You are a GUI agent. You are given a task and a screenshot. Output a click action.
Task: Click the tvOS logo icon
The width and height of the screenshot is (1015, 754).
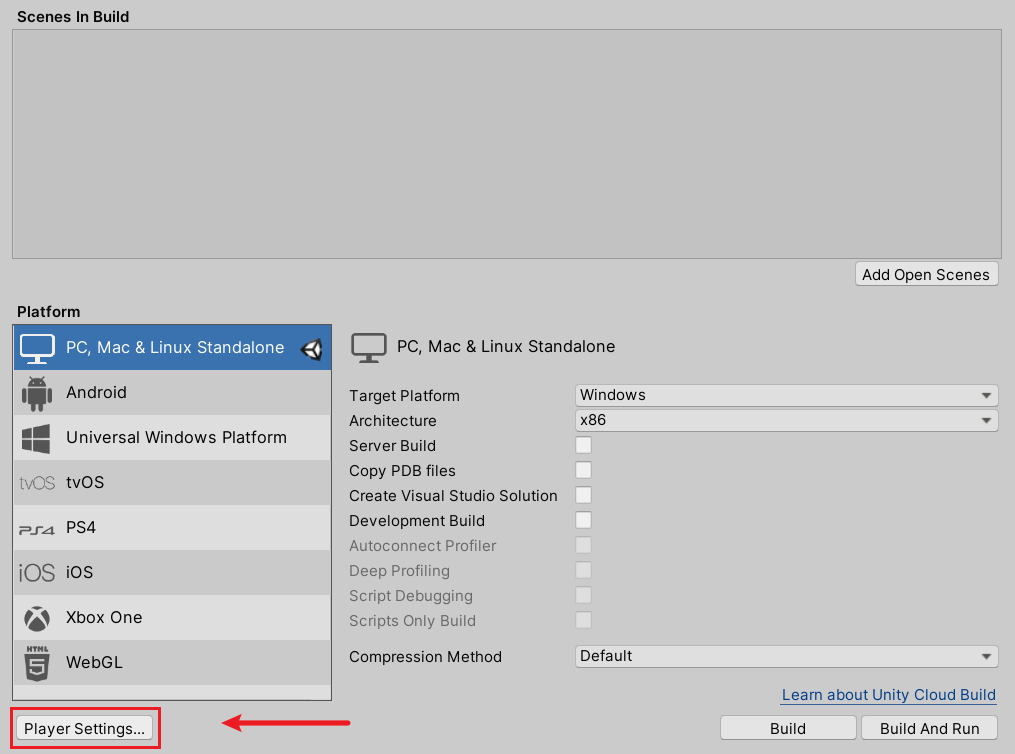pos(37,483)
